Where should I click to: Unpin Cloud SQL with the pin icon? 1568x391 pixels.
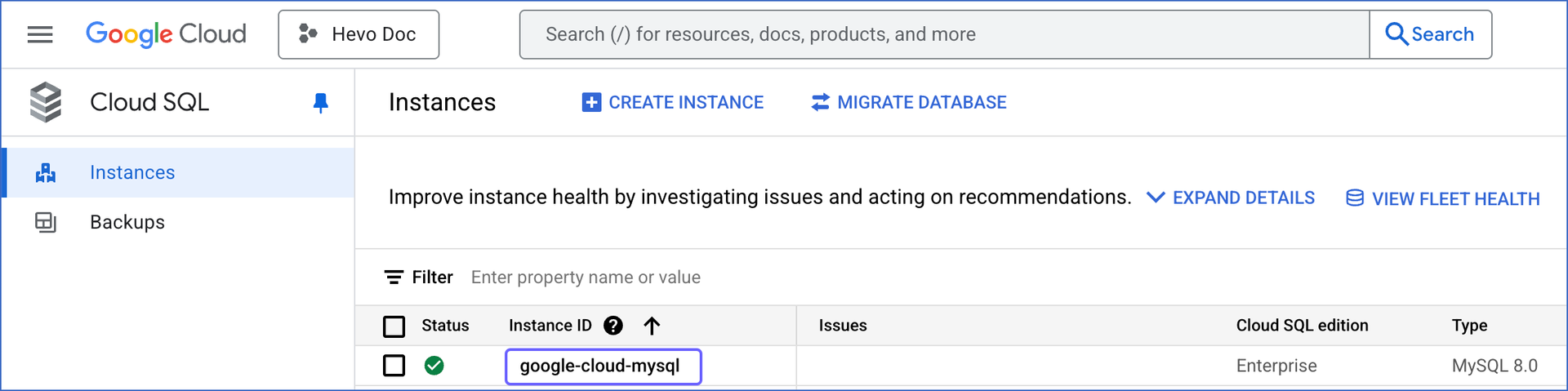tap(321, 103)
